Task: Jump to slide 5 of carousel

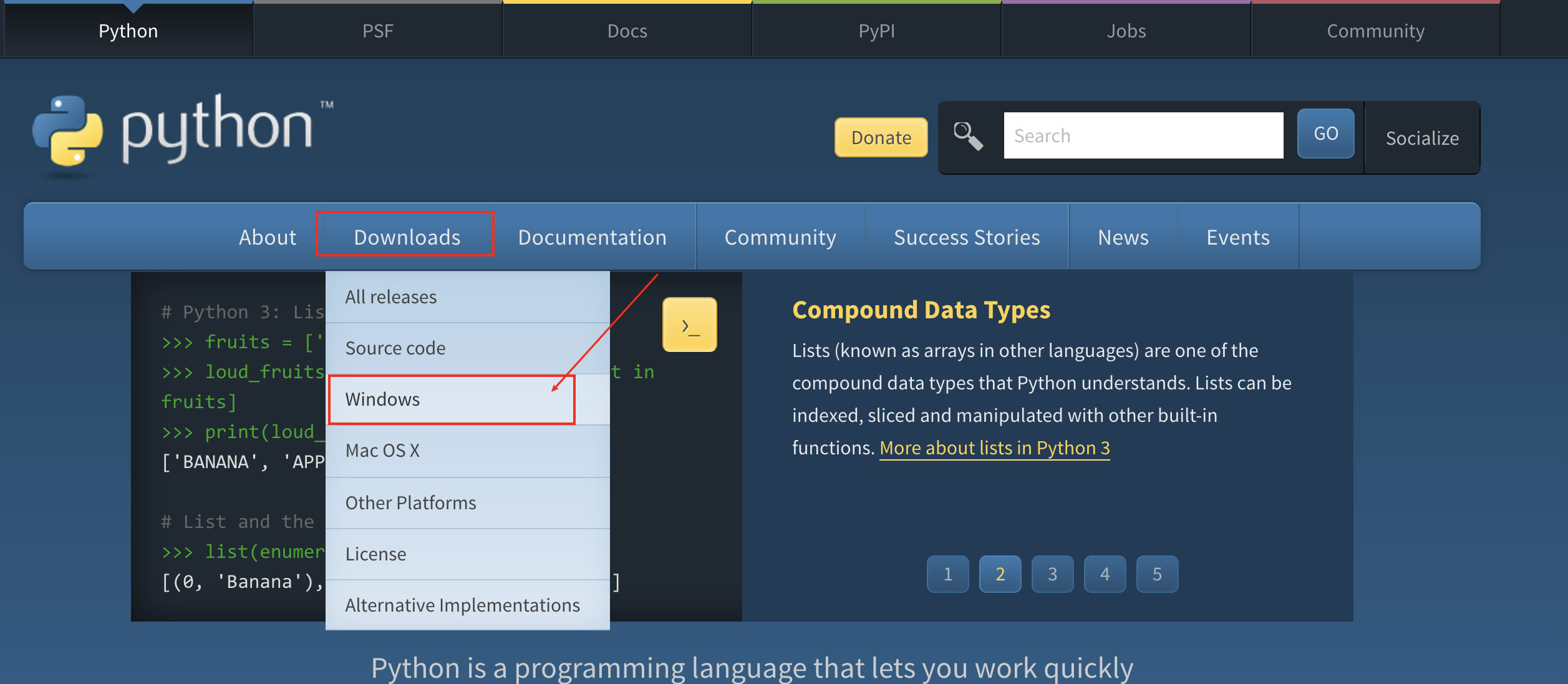Action: (x=1157, y=574)
